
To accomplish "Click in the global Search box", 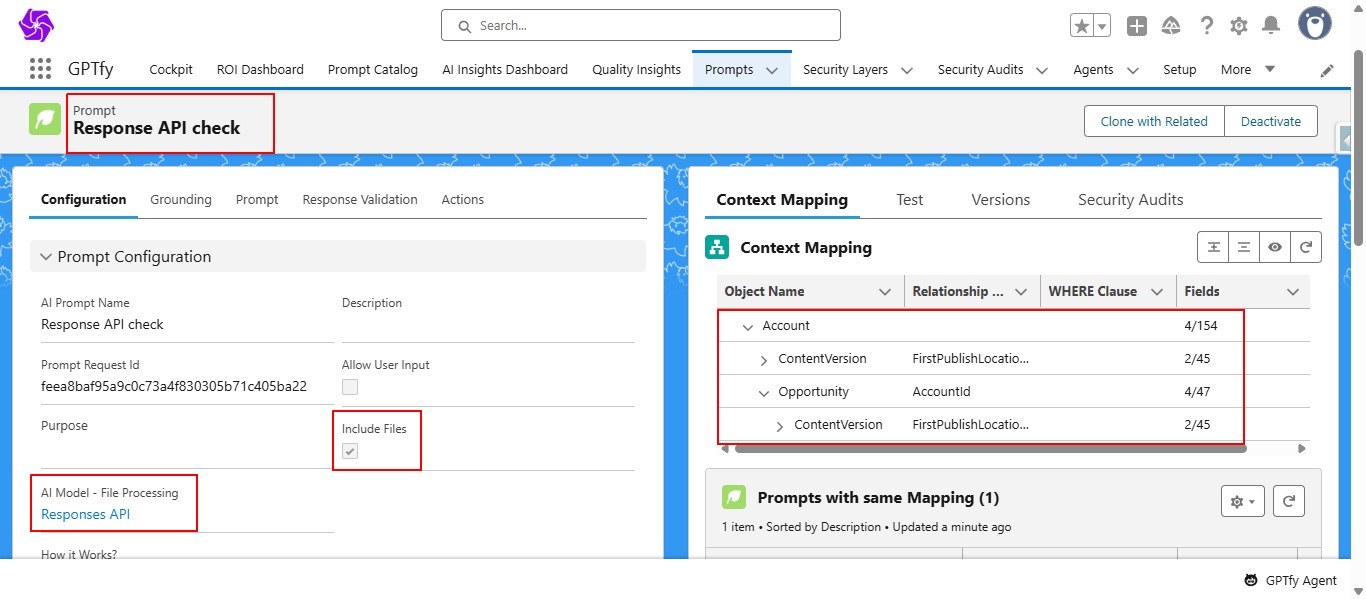I will click(x=640, y=25).
